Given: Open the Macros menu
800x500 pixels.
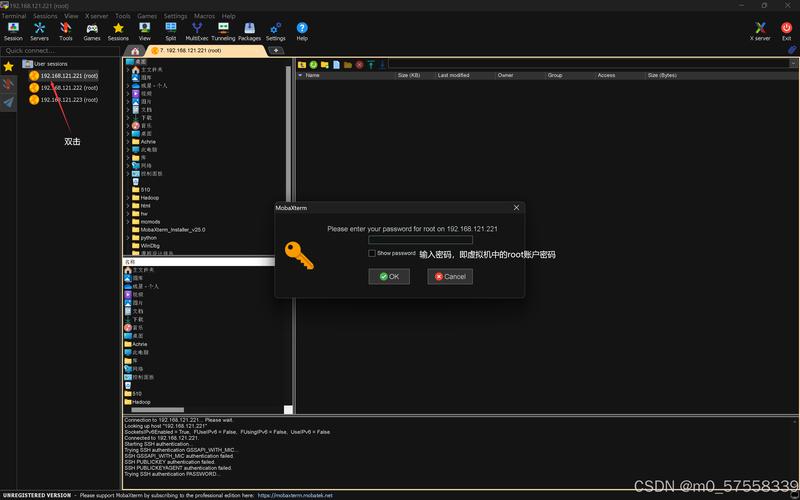Looking at the screenshot, I should pos(204,16).
